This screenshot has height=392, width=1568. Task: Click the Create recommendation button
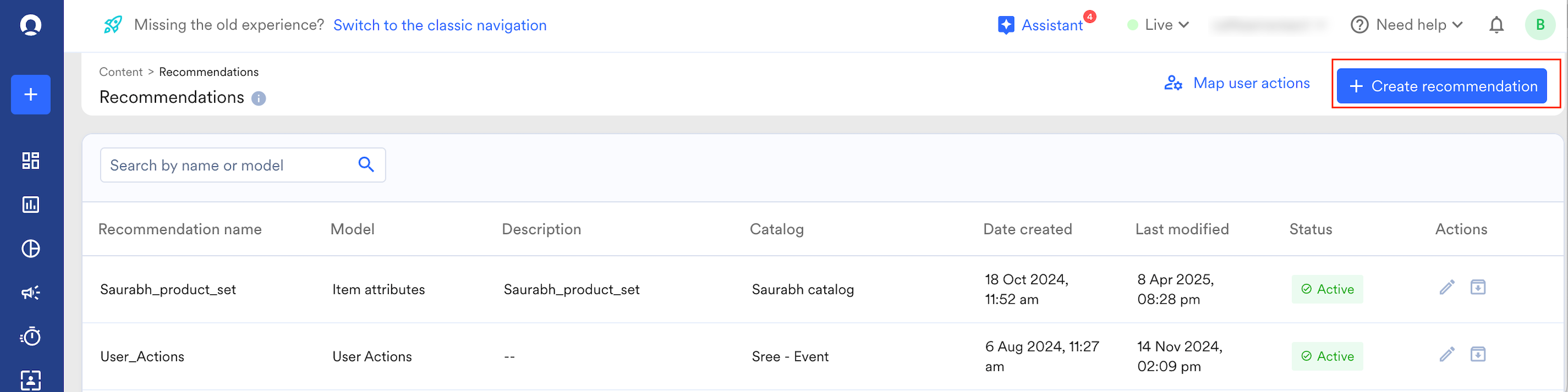[1441, 86]
